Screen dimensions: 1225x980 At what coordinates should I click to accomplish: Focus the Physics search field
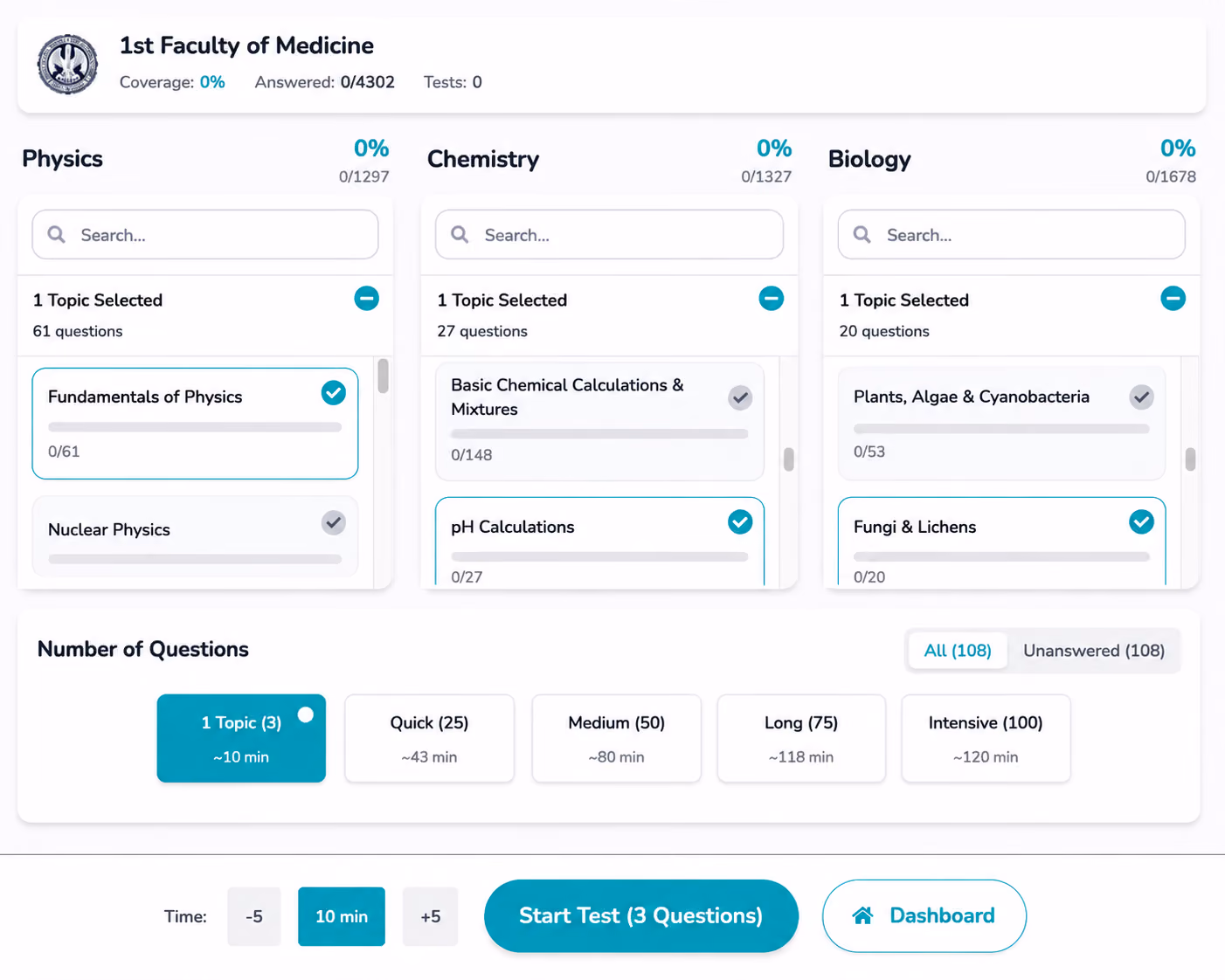(205, 234)
